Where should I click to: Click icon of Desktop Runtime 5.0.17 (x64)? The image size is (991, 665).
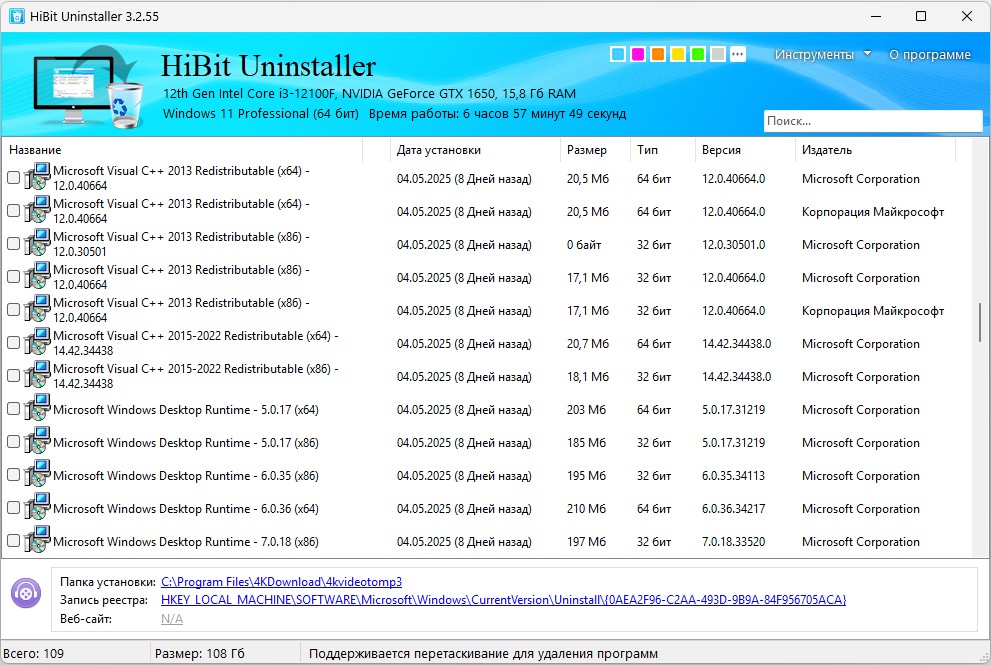(x=37, y=408)
